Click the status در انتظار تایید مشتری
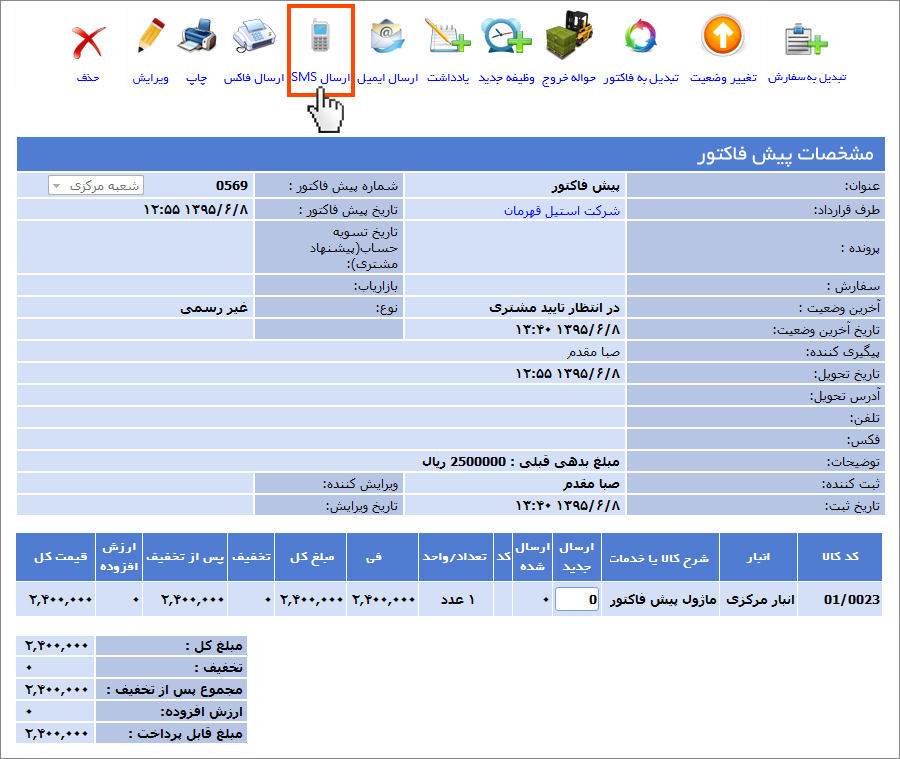Screen dimensions: 900x759 pyautogui.click(x=554, y=308)
